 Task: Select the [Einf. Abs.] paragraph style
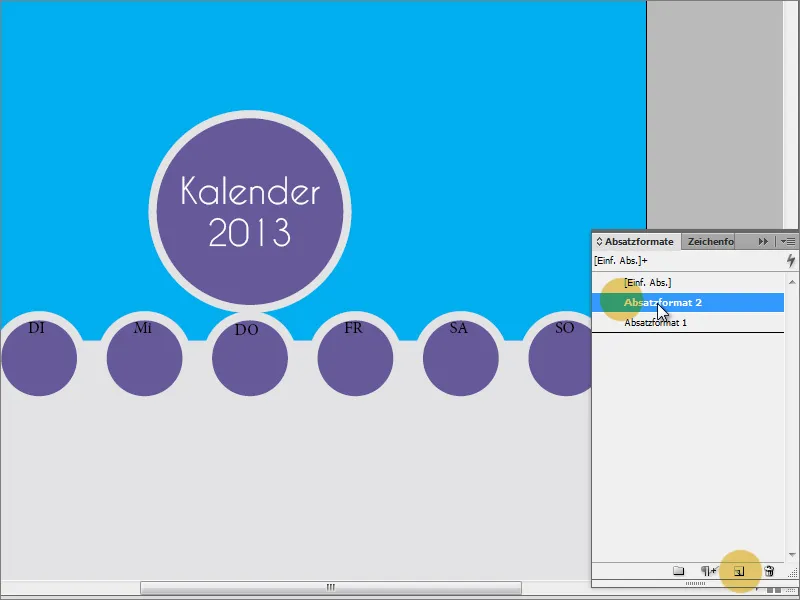pos(688,283)
